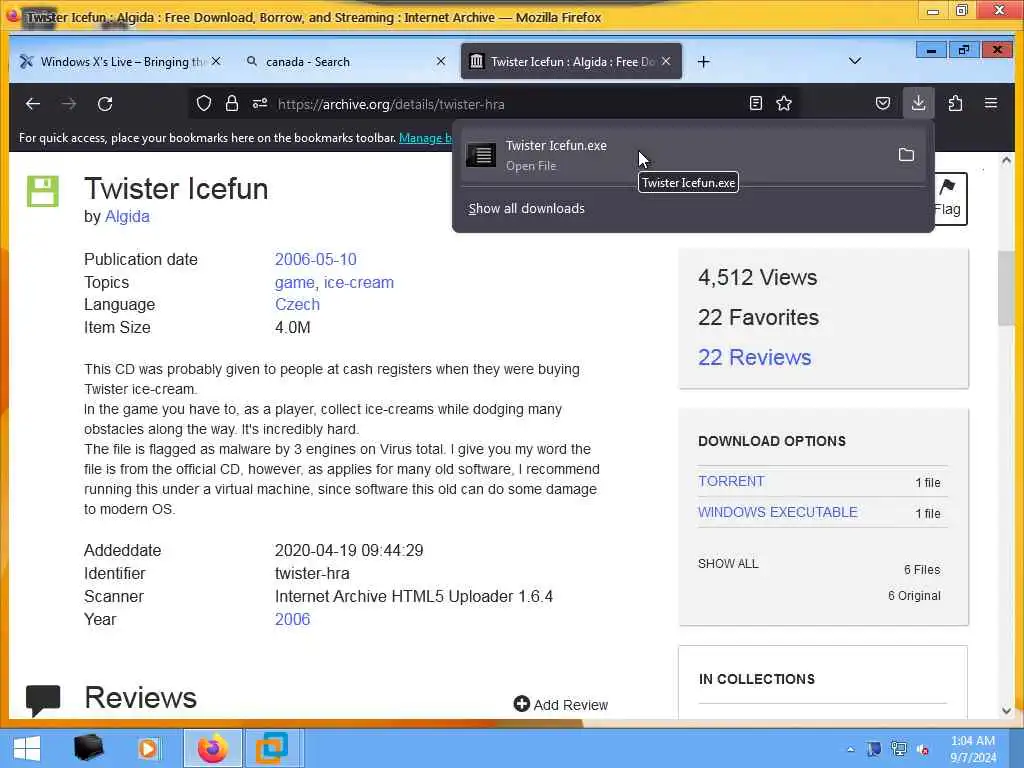
Task: Click page scroll up arrow
Action: pos(1006,160)
